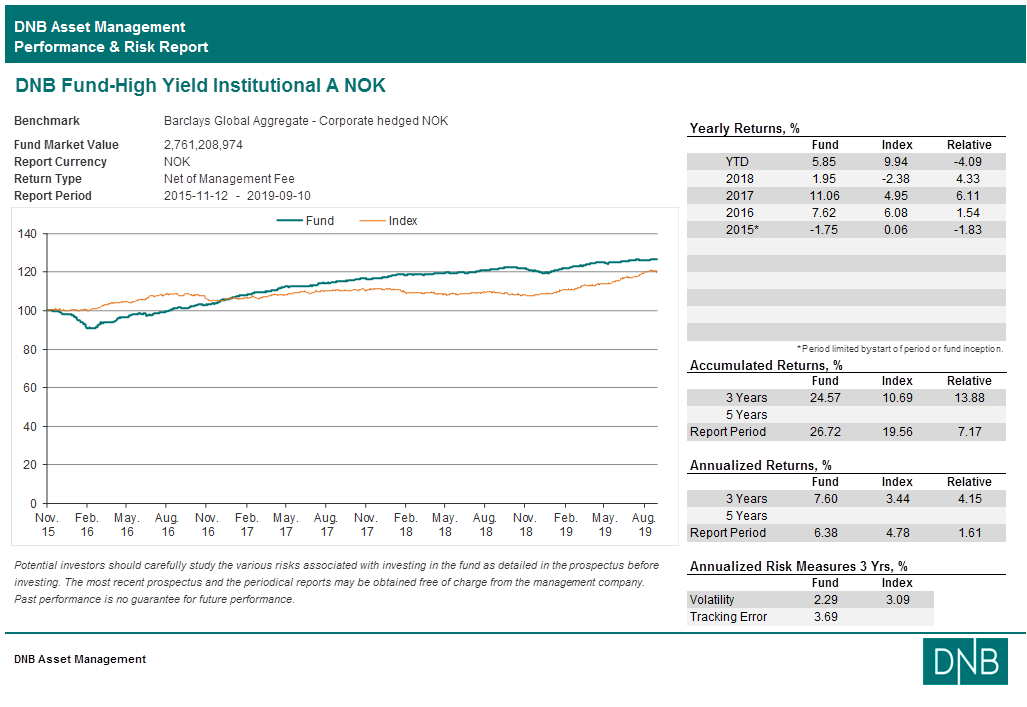Click the footnote about period limited by inception

(900, 349)
